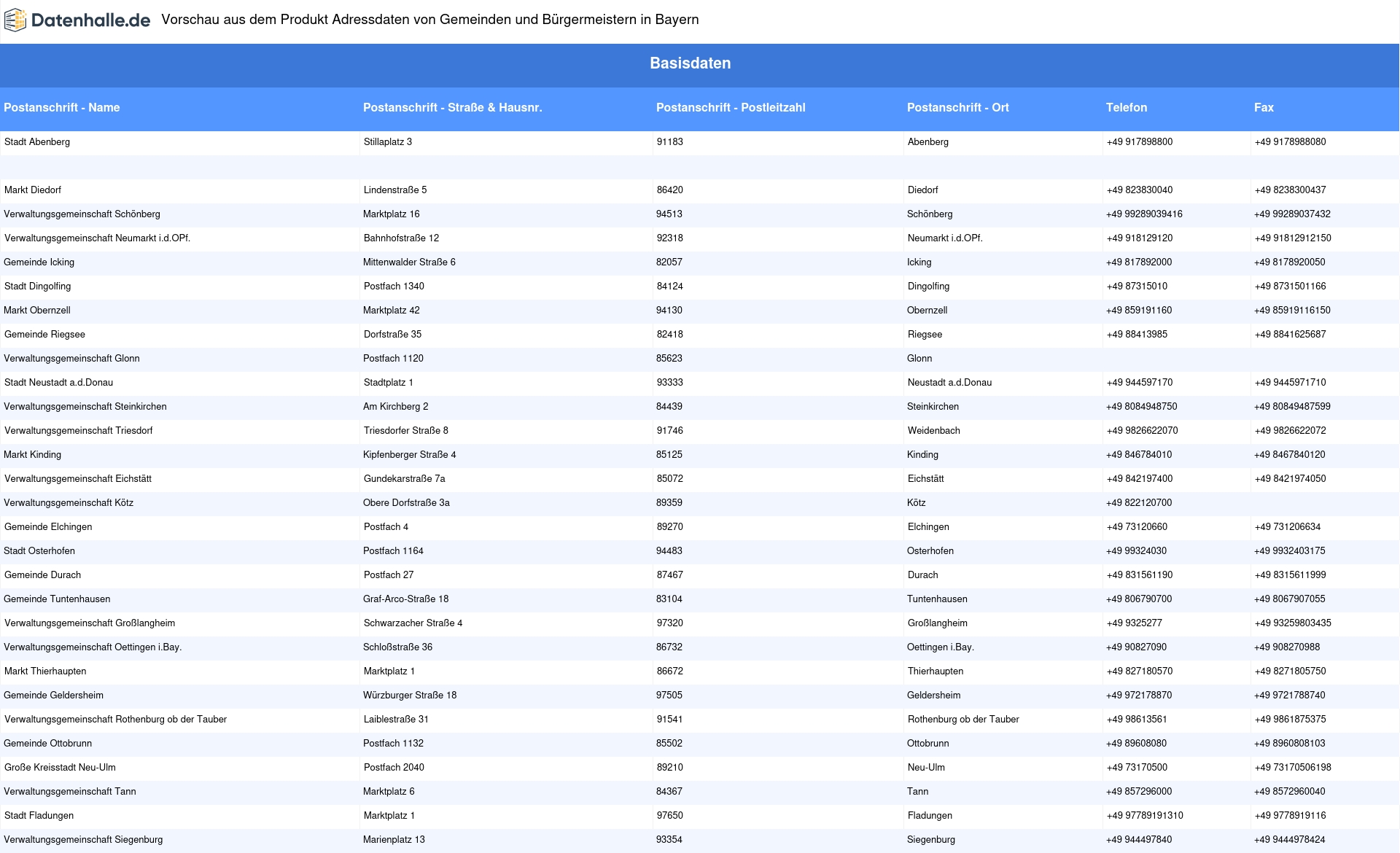Image resolution: width=1400 pixels, height=853 pixels.
Task: Click postal code 94130
Action: [x=669, y=311]
